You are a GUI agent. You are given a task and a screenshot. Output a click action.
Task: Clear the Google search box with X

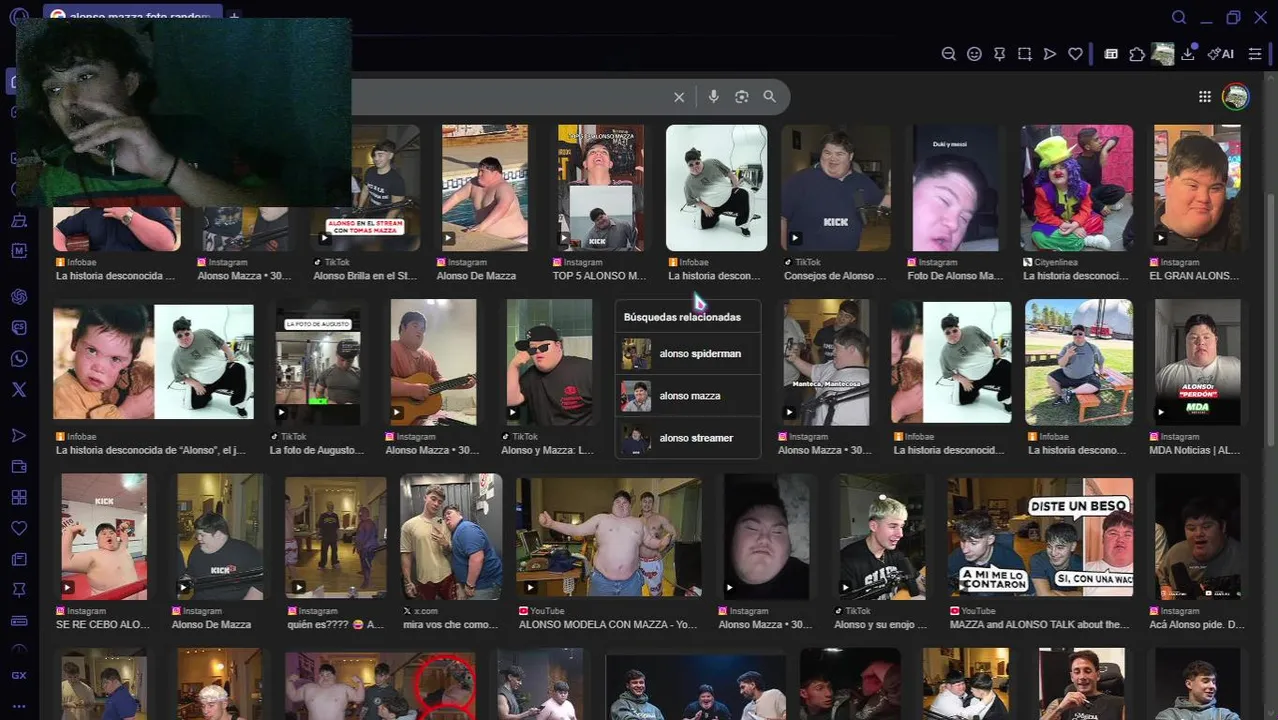tap(679, 97)
